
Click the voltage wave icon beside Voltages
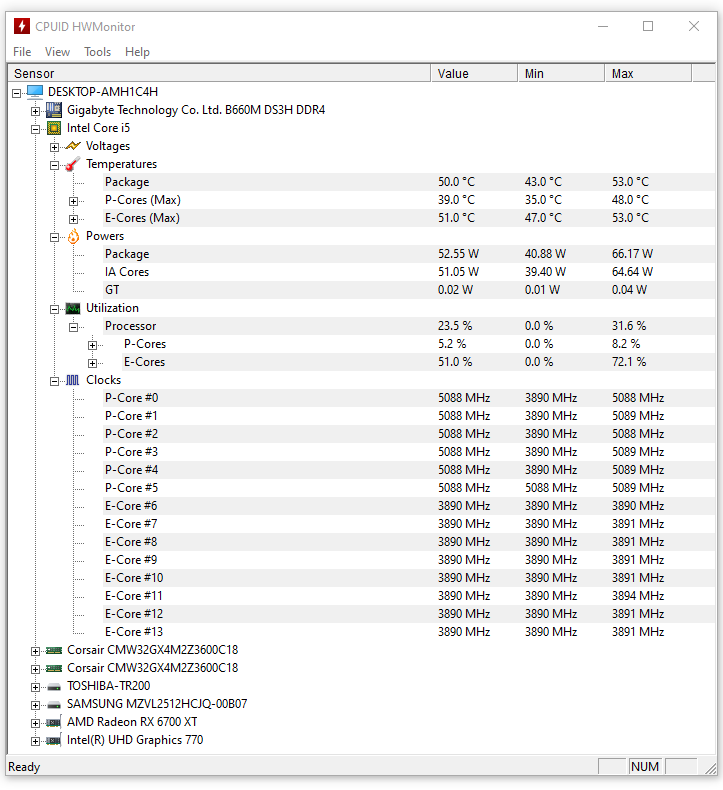tap(73, 146)
